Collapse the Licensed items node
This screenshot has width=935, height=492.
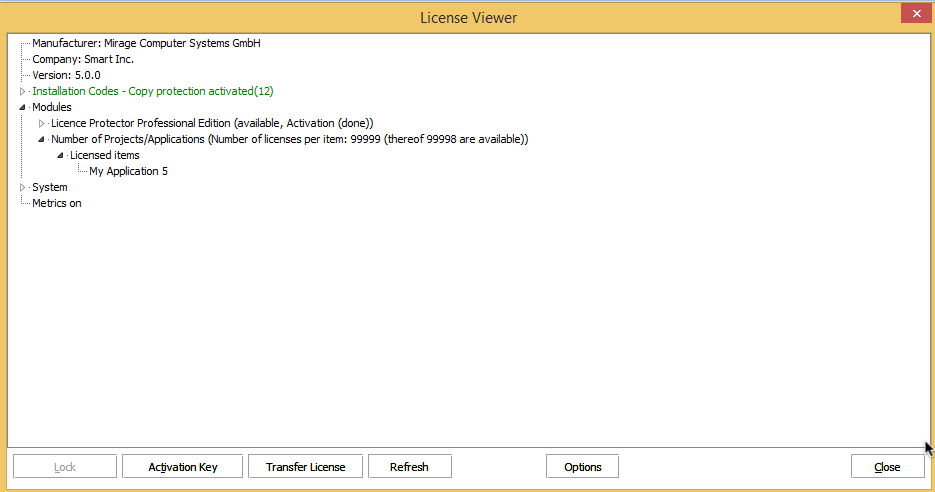61,156
